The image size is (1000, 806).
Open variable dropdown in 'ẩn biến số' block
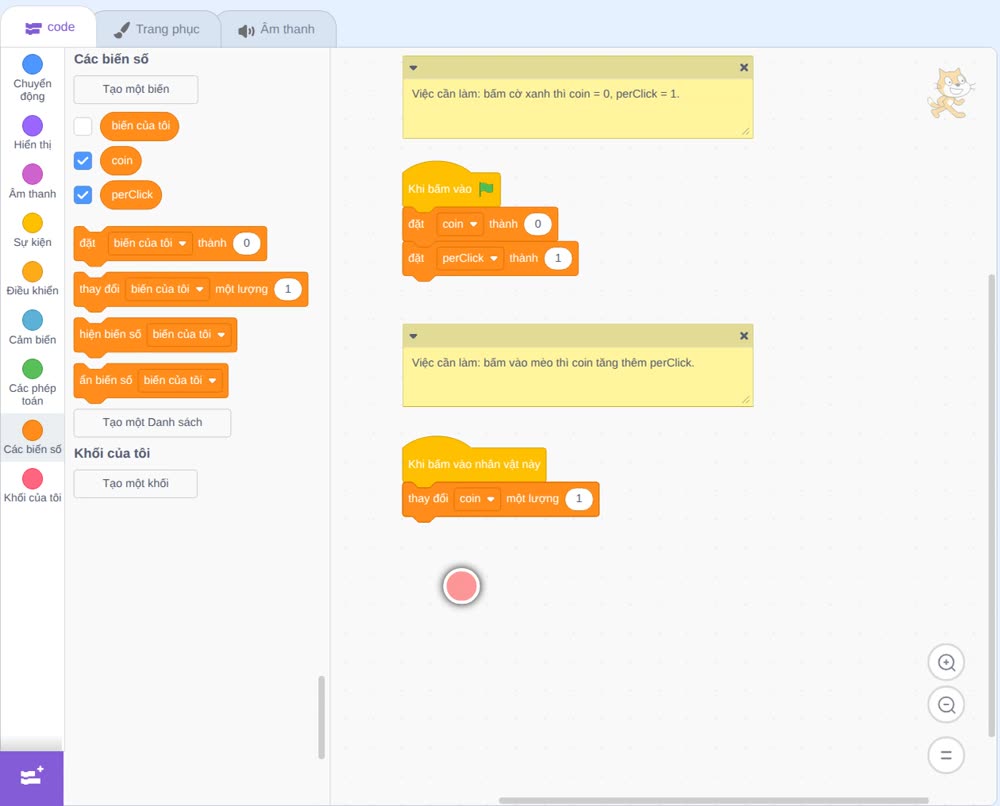coord(180,380)
